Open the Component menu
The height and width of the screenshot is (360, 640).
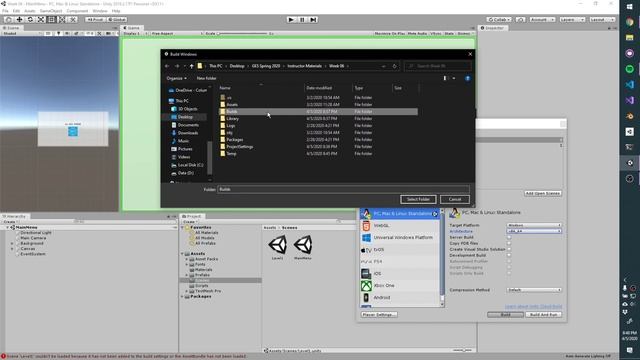click(x=77, y=11)
